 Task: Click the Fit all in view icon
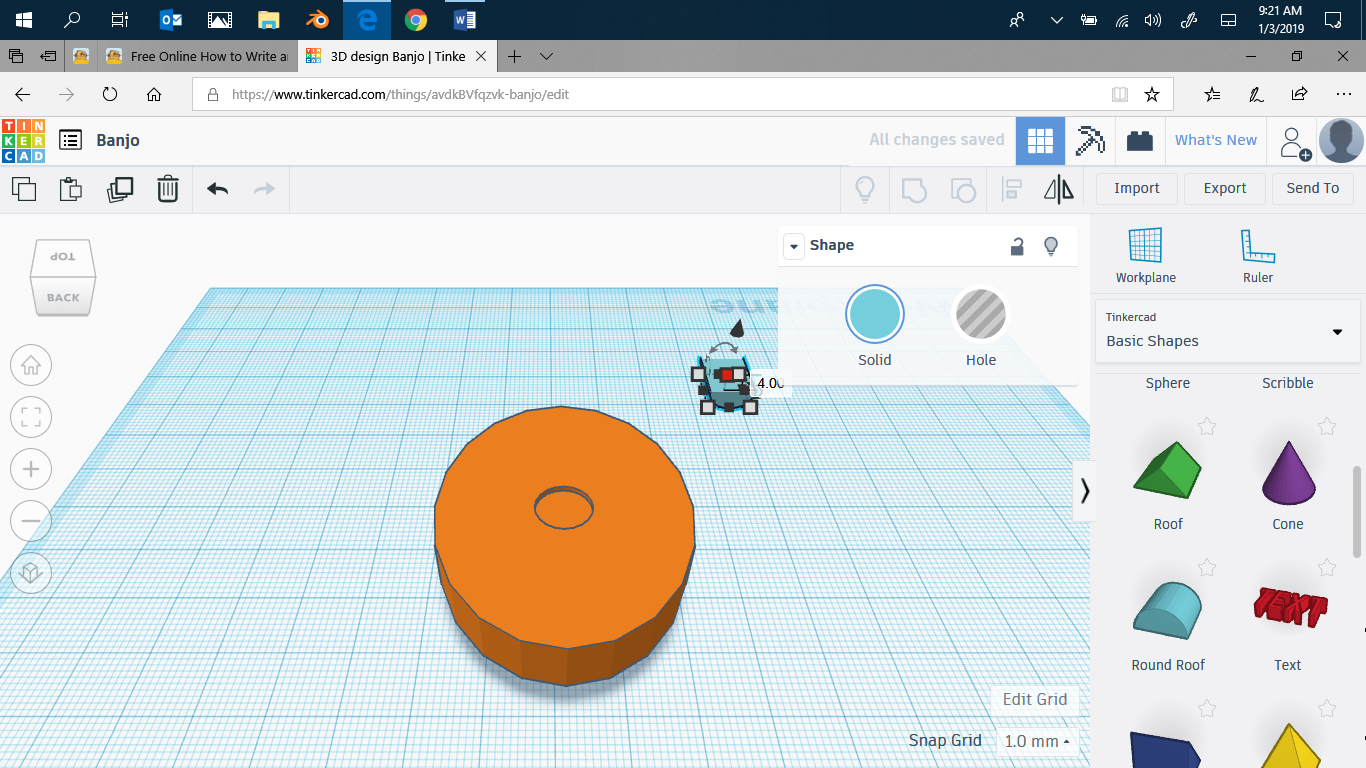point(31,417)
